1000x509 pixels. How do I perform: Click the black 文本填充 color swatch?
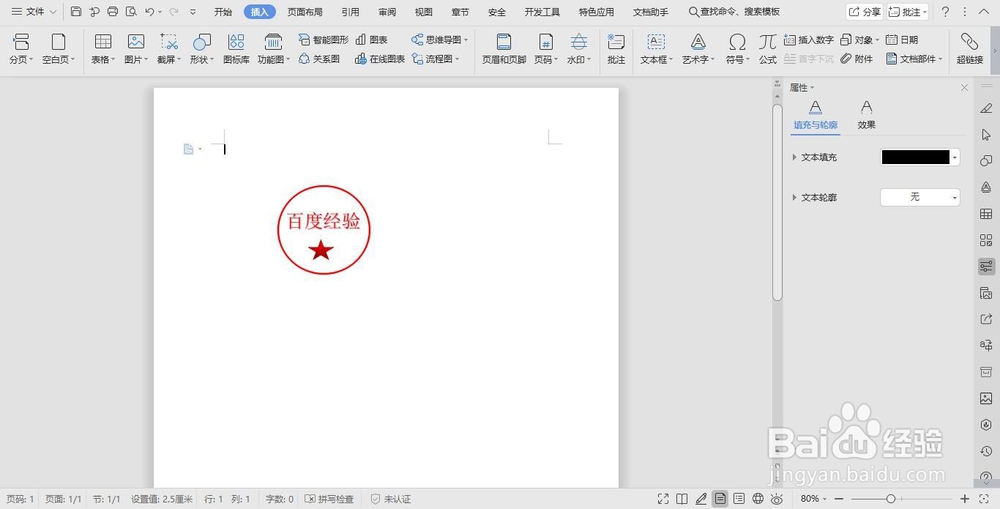915,157
